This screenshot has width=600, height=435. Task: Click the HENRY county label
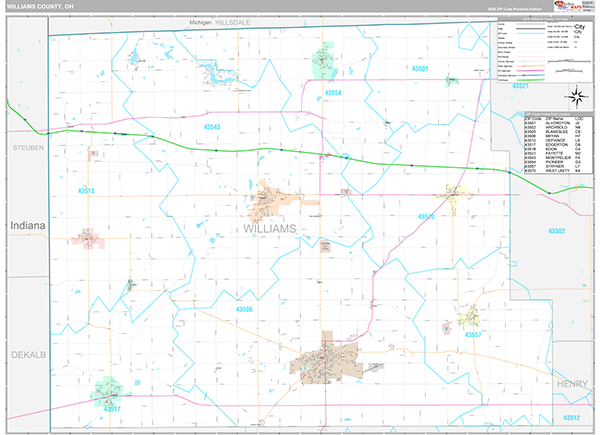[x=572, y=384]
